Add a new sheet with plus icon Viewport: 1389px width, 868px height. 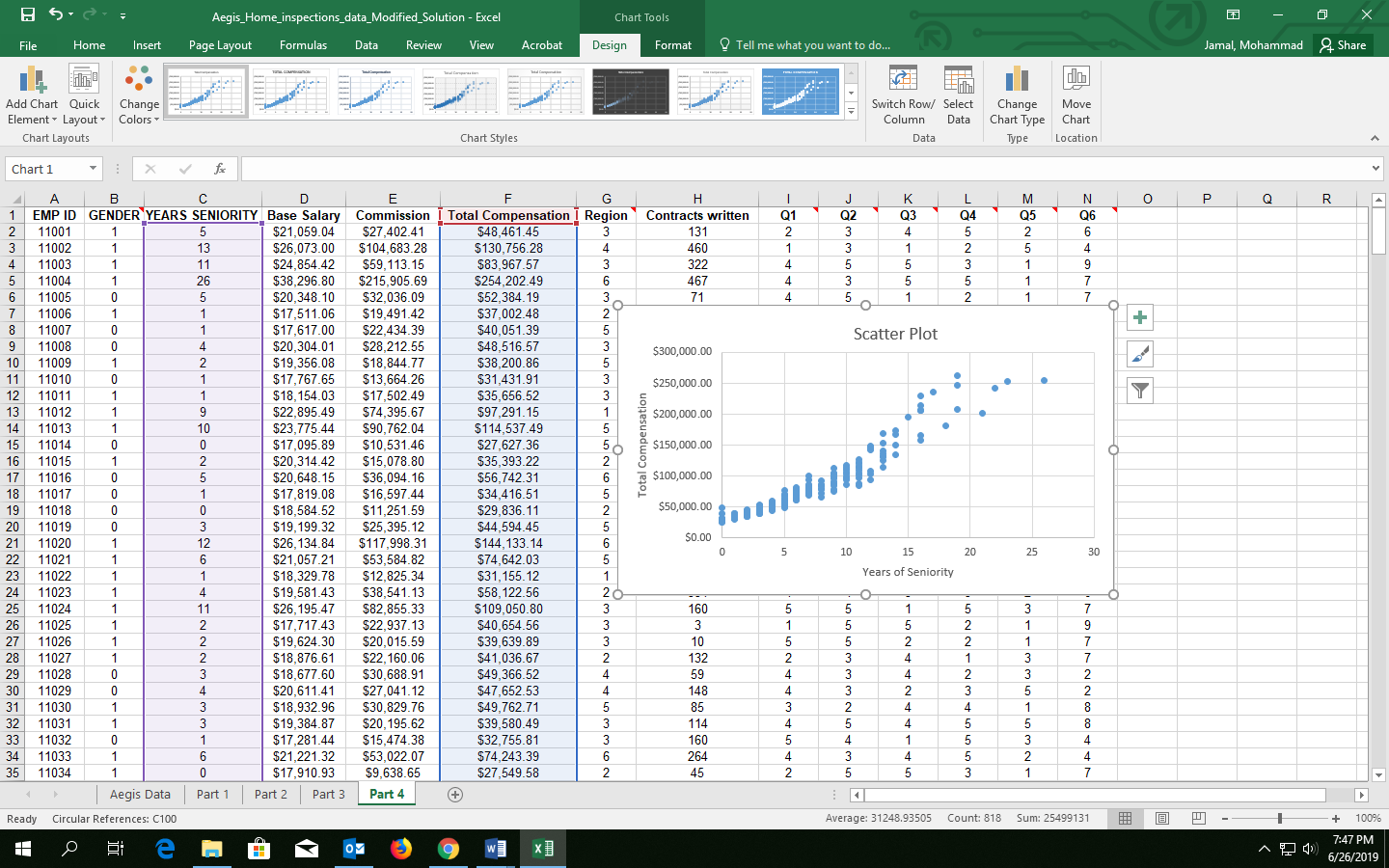tap(455, 795)
